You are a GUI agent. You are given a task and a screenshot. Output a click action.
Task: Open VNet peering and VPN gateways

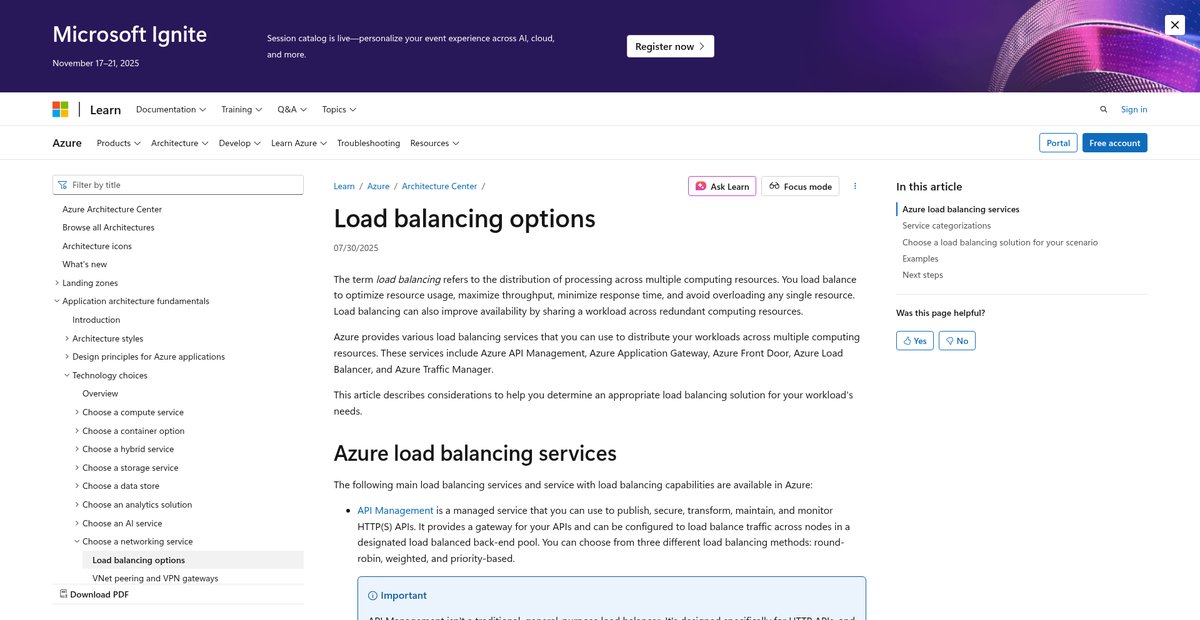[x=155, y=578]
